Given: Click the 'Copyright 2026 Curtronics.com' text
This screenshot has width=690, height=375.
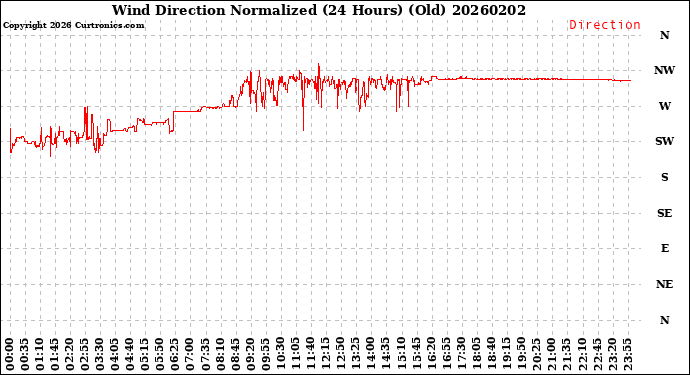Looking at the screenshot, I should [73, 25].
